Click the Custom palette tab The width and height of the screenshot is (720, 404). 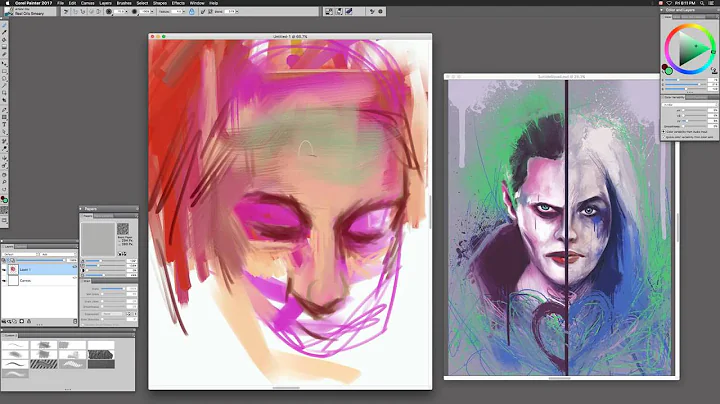point(10,336)
